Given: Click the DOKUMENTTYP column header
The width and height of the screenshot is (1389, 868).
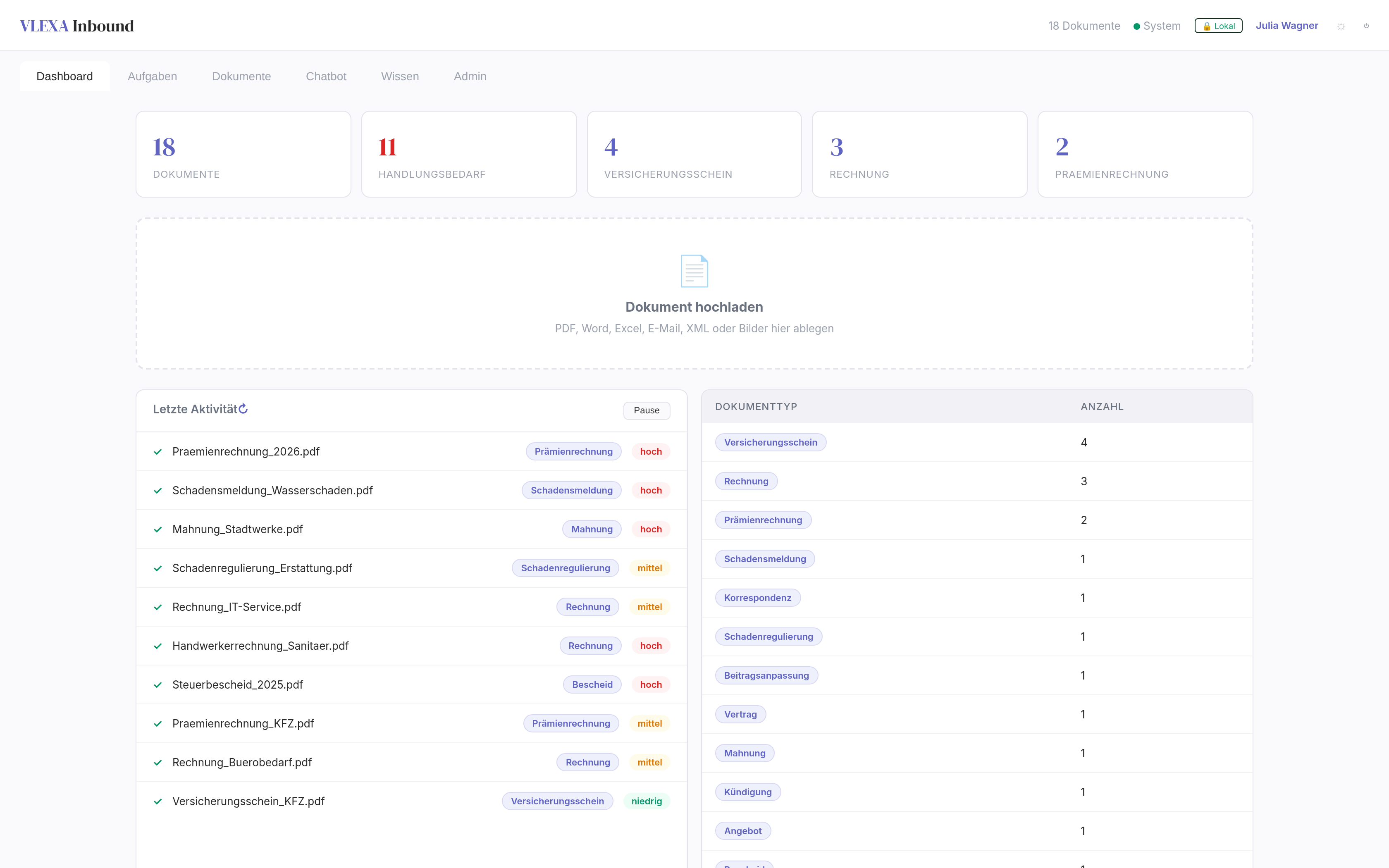Looking at the screenshot, I should (x=756, y=406).
